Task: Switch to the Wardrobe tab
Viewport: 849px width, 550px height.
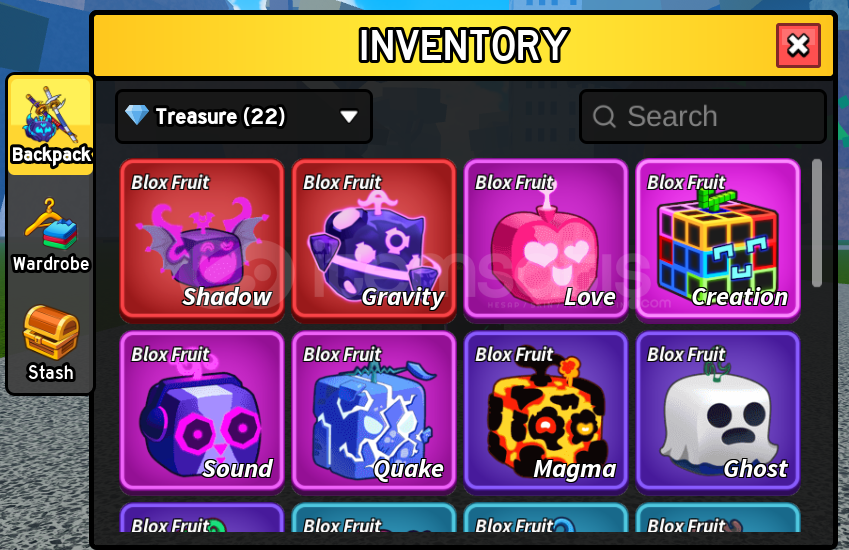Action: click(50, 235)
